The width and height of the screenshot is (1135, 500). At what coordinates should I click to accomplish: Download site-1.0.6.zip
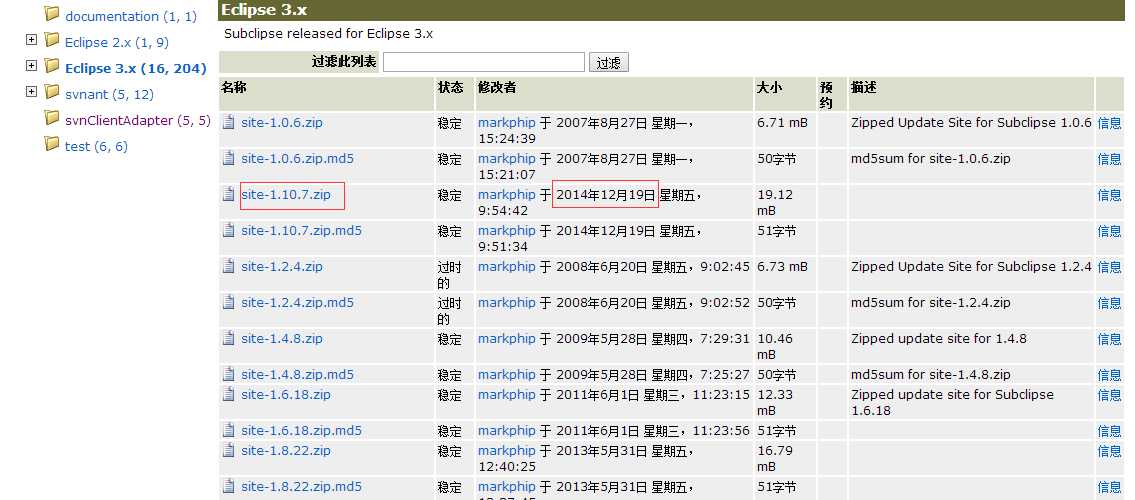coord(282,122)
